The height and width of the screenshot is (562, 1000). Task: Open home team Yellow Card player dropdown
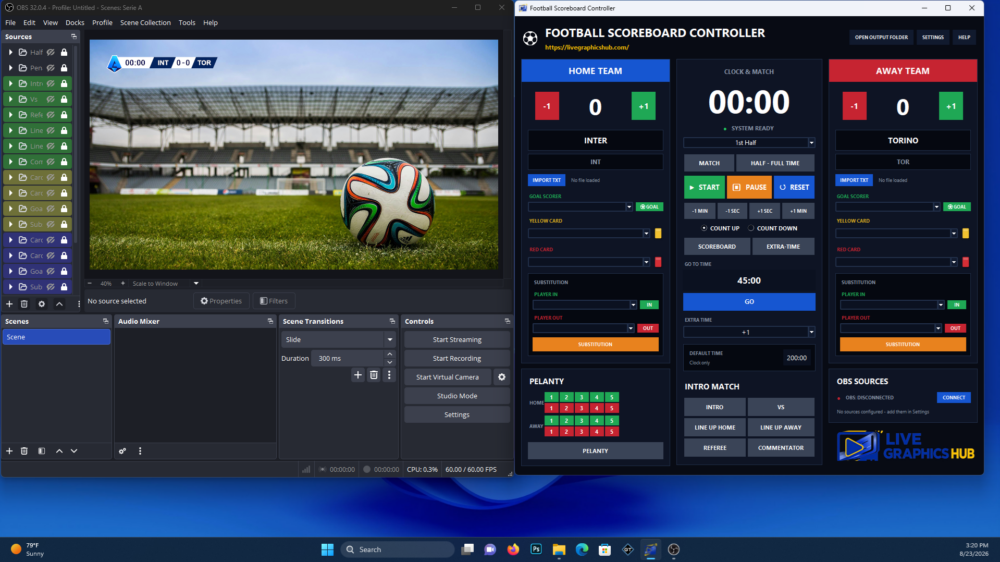(x=589, y=233)
